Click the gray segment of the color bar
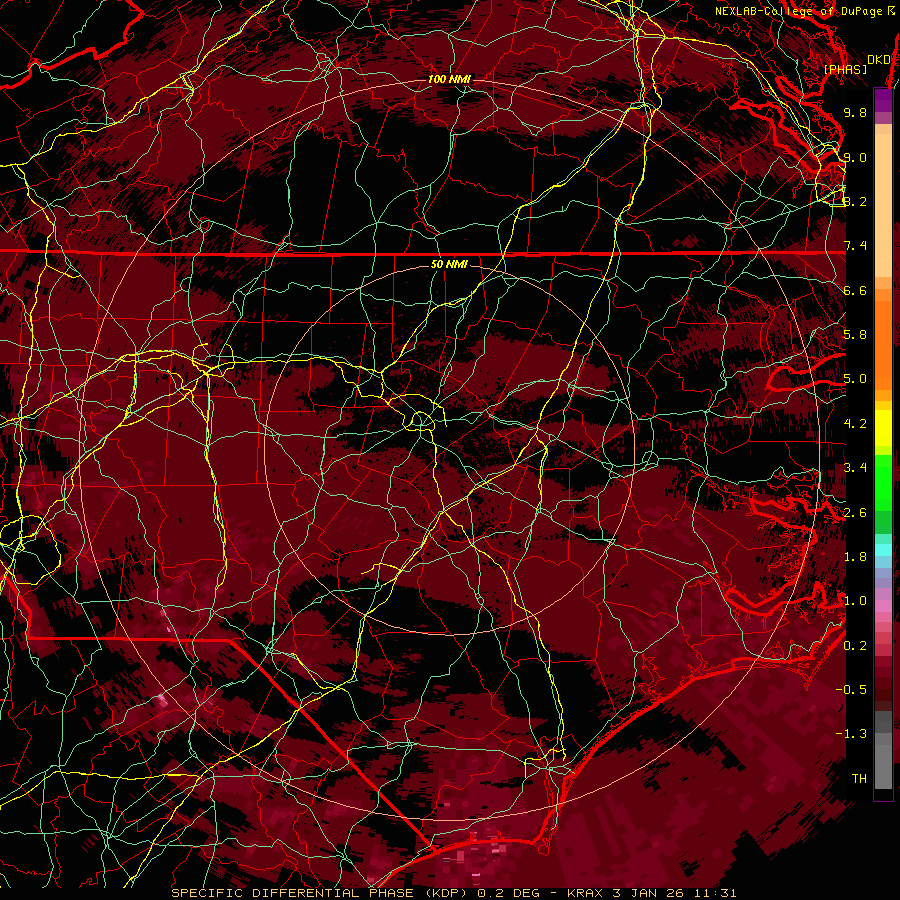This screenshot has width=900, height=900. coord(883,749)
